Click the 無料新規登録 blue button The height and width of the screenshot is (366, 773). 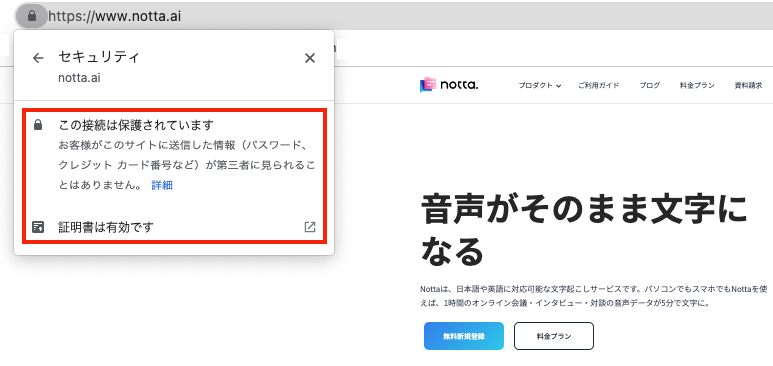(x=464, y=336)
